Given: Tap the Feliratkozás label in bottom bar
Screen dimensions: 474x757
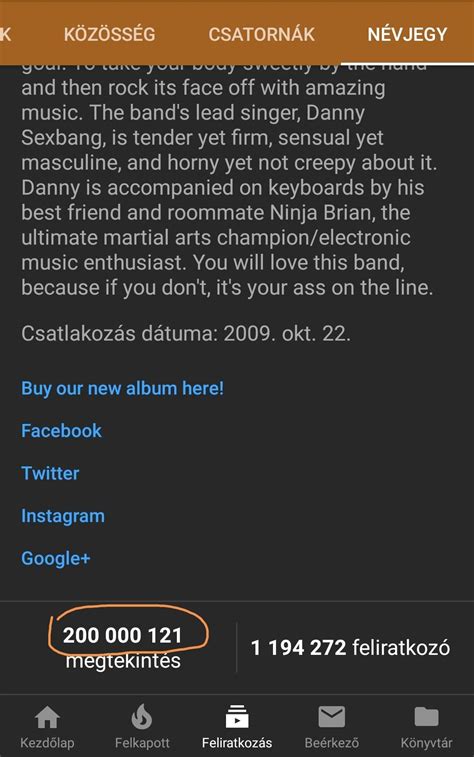Looking at the screenshot, I should (237, 743).
